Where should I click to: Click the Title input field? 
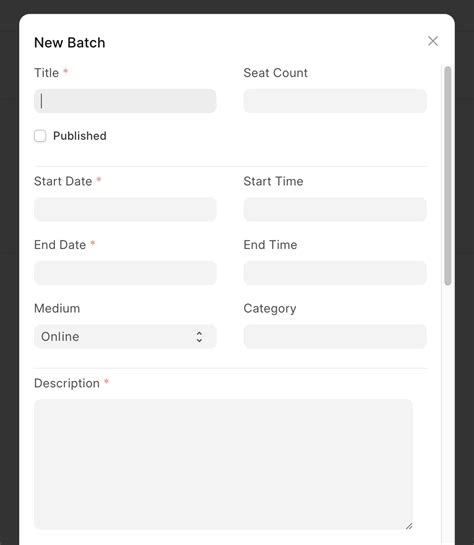coord(125,101)
